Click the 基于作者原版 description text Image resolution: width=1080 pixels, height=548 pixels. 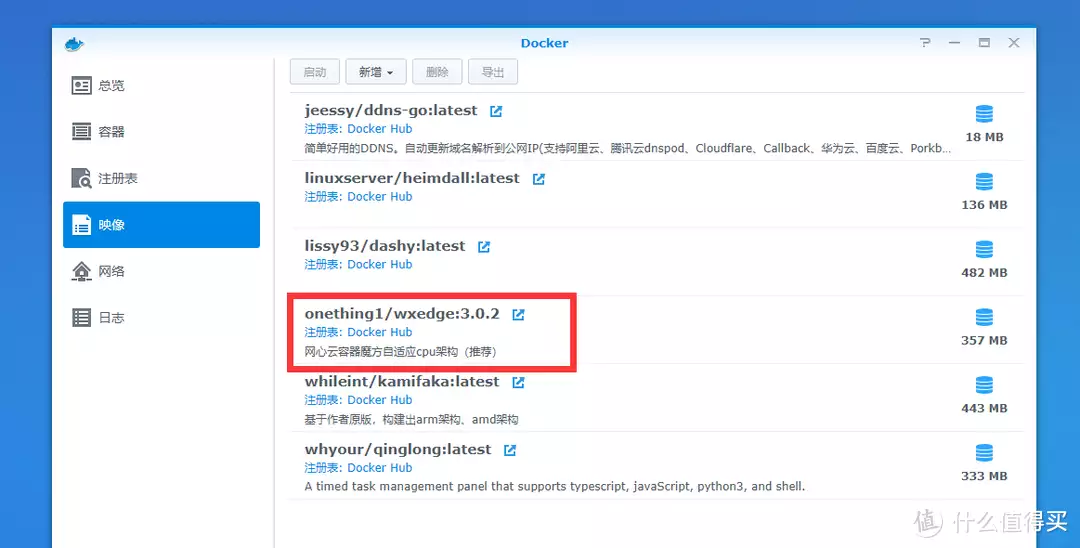(x=411, y=419)
